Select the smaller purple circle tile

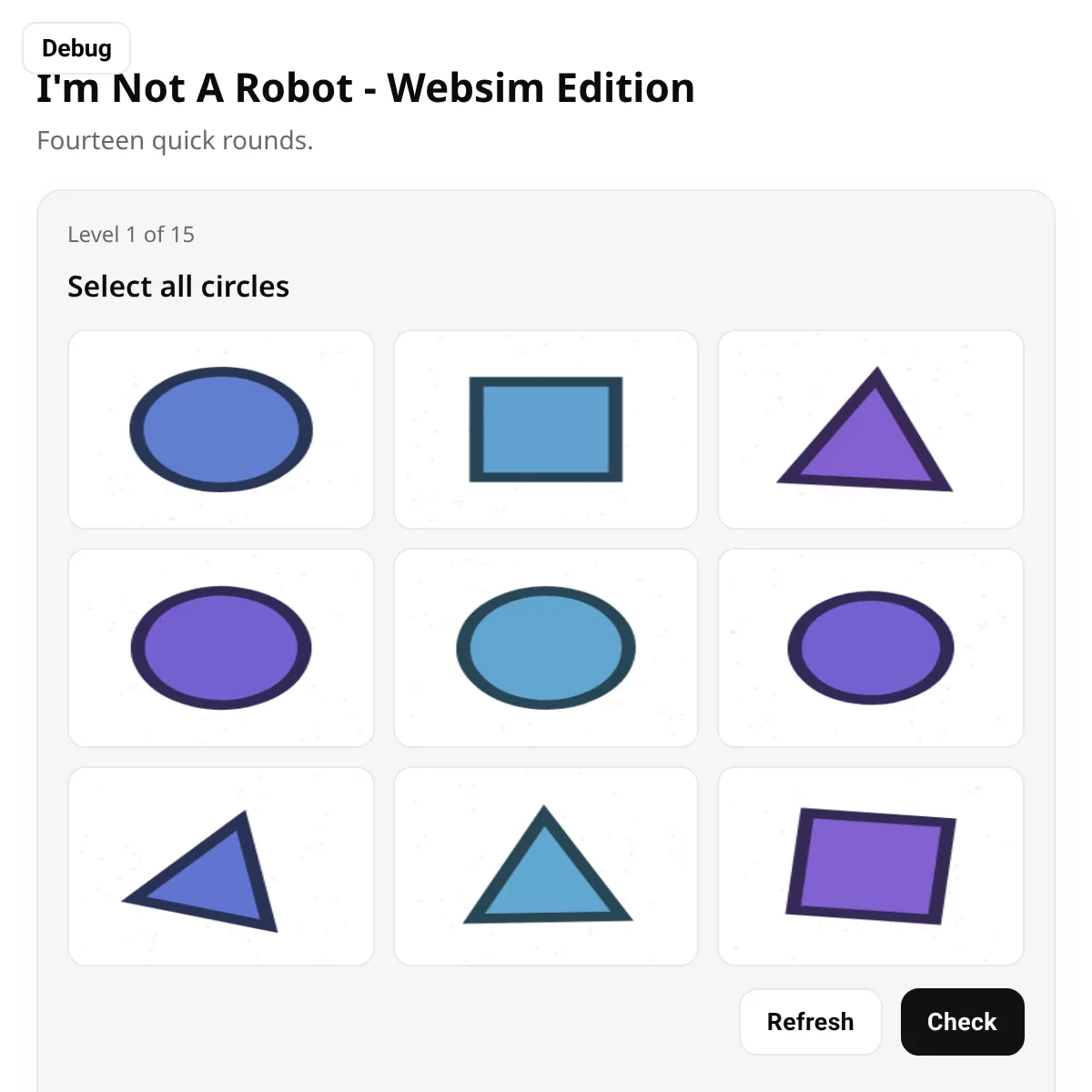coord(870,648)
